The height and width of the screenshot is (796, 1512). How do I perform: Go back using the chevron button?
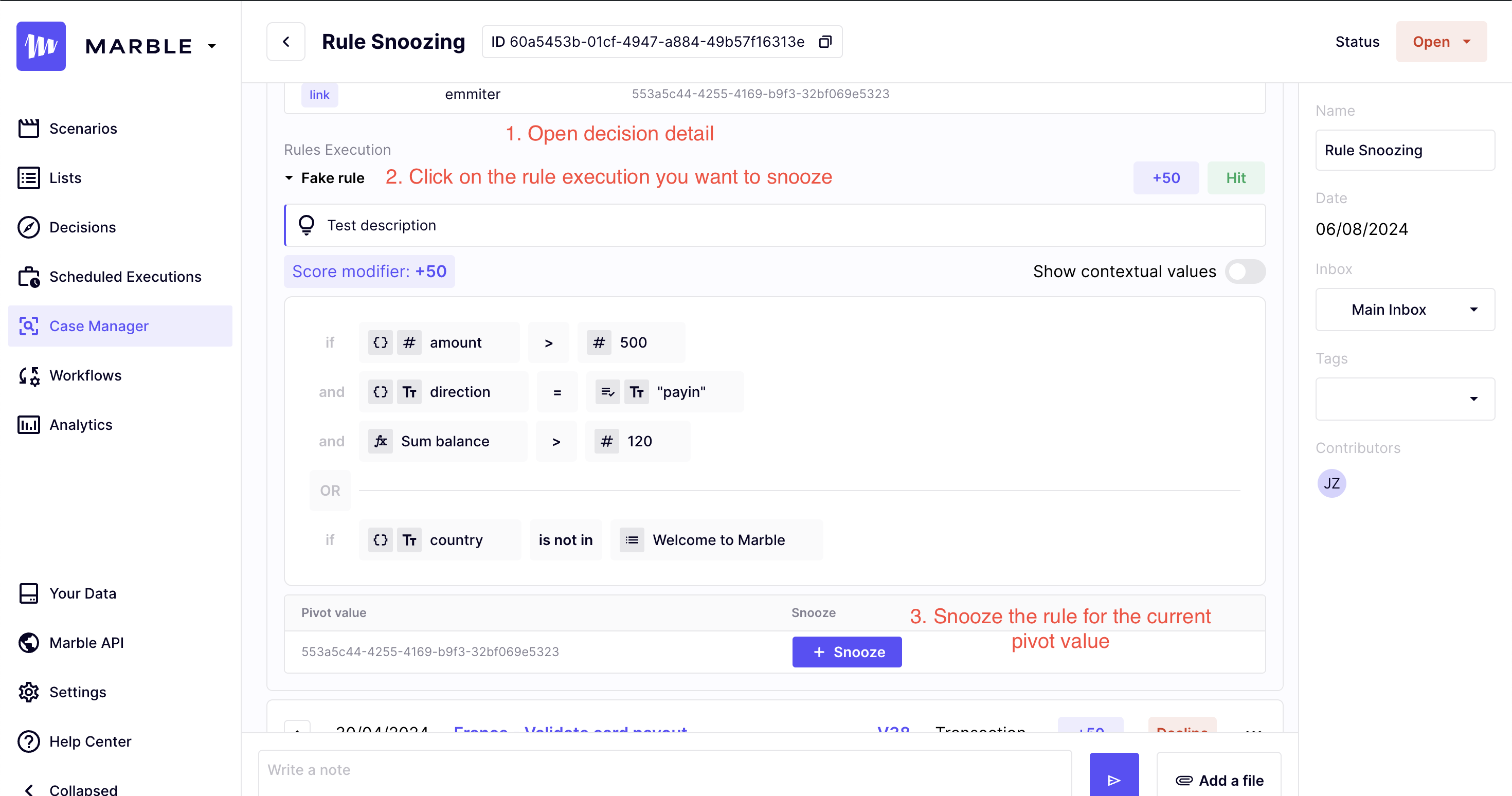click(x=286, y=42)
